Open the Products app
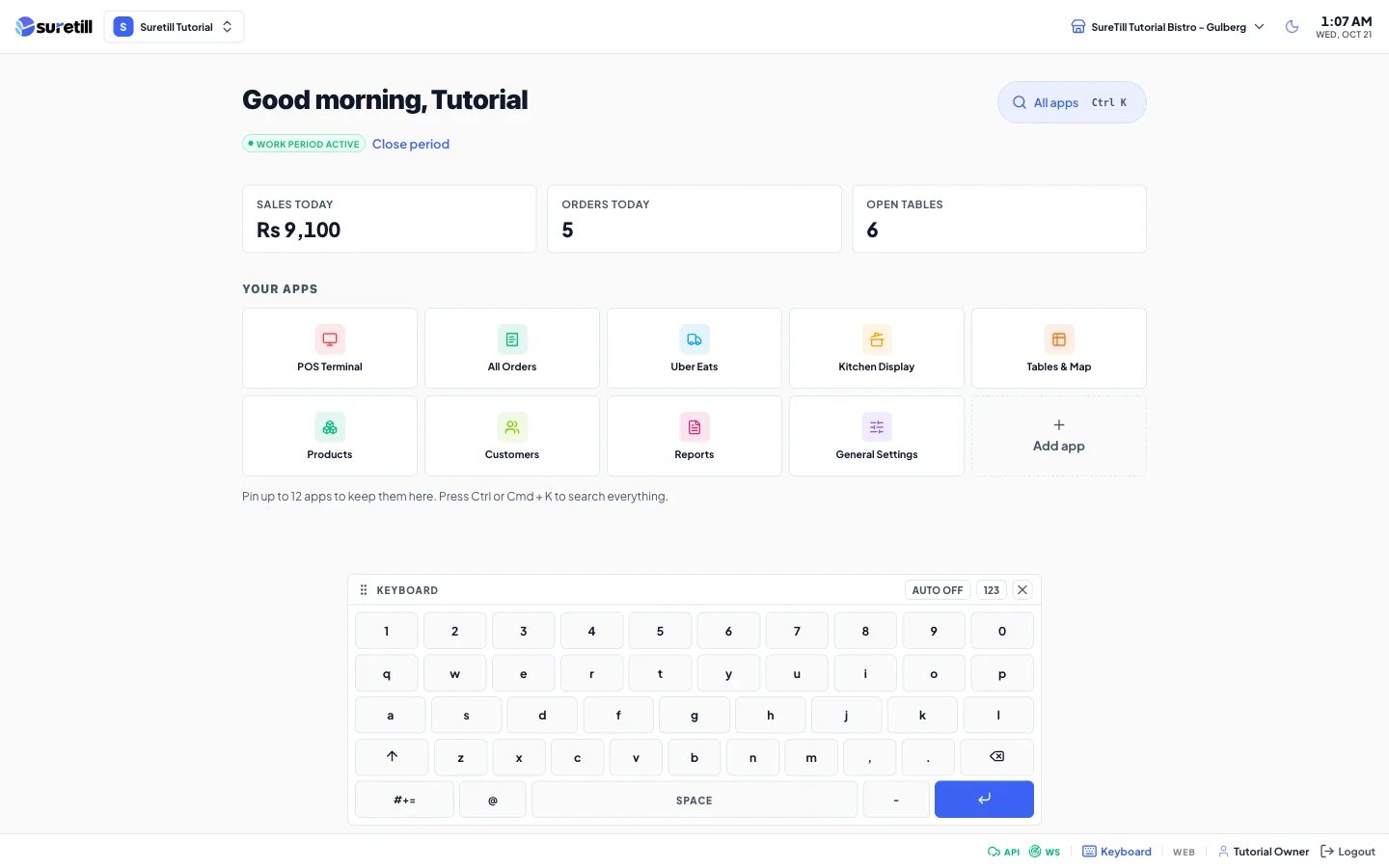1389x868 pixels. pyautogui.click(x=330, y=436)
